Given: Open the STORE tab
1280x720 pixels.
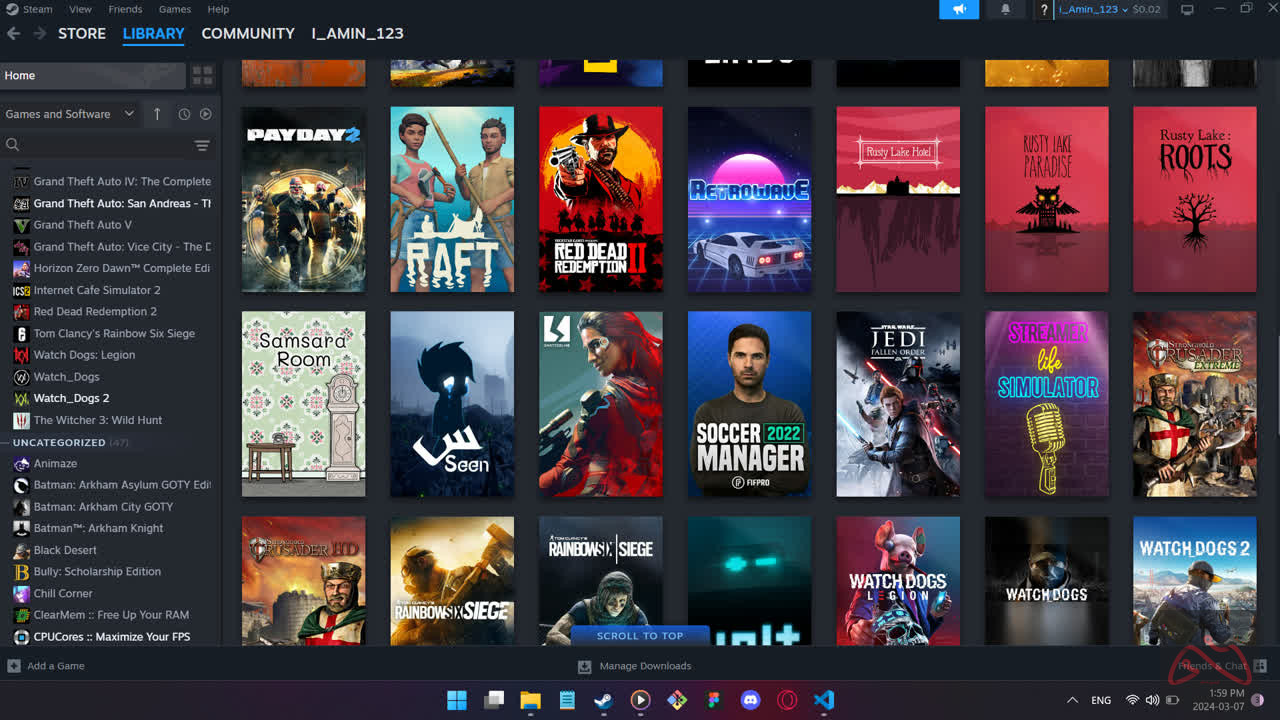Looking at the screenshot, I should (x=82, y=33).
